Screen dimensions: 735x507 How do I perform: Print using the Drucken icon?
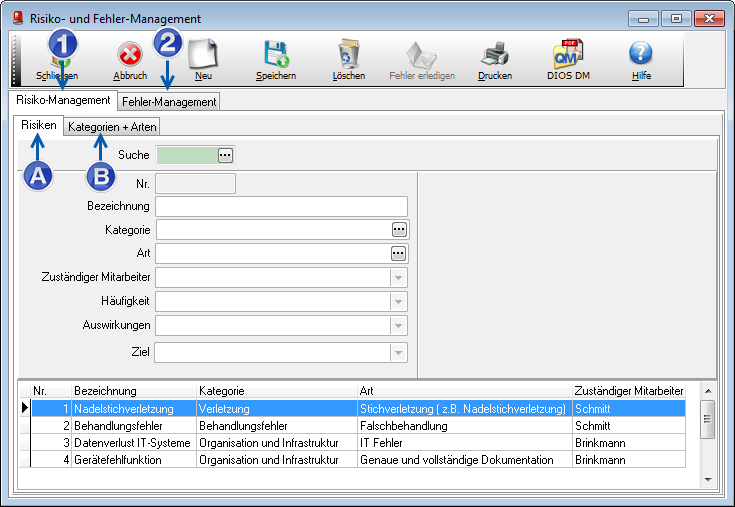[495, 54]
